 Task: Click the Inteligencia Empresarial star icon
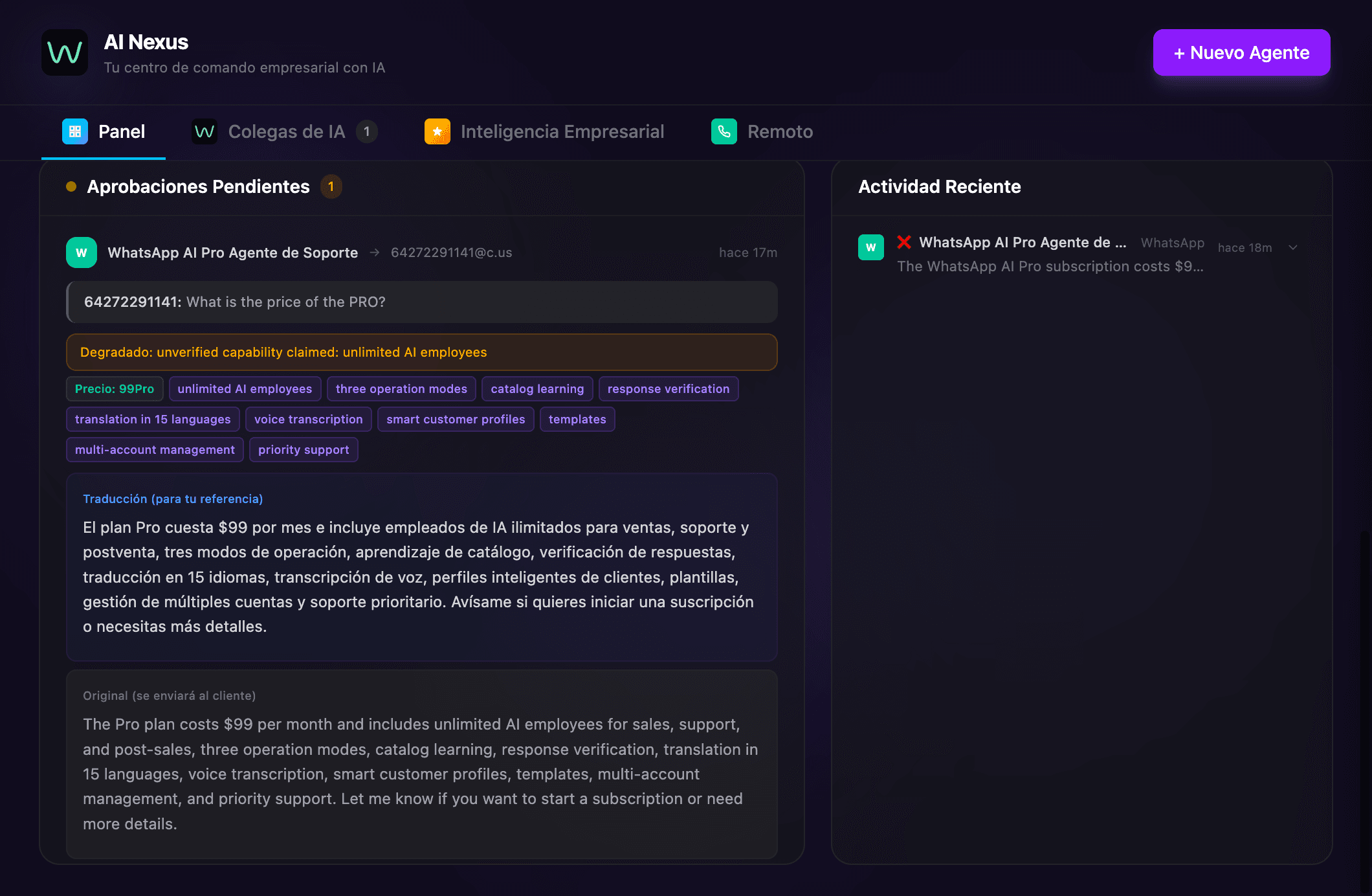[437, 131]
